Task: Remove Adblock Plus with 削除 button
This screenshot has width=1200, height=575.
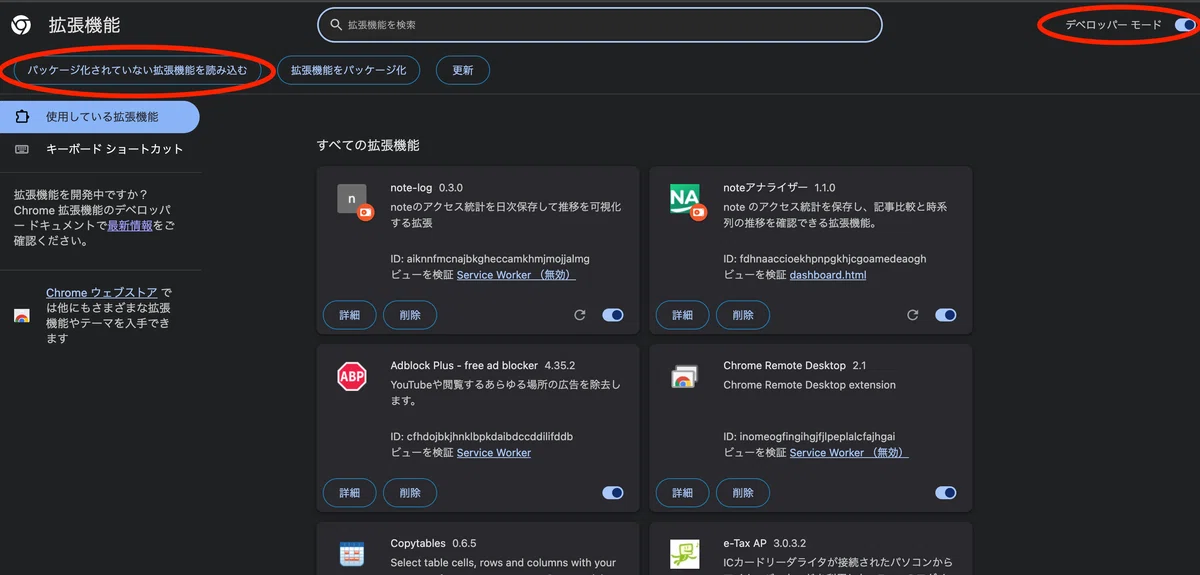Action: click(410, 493)
